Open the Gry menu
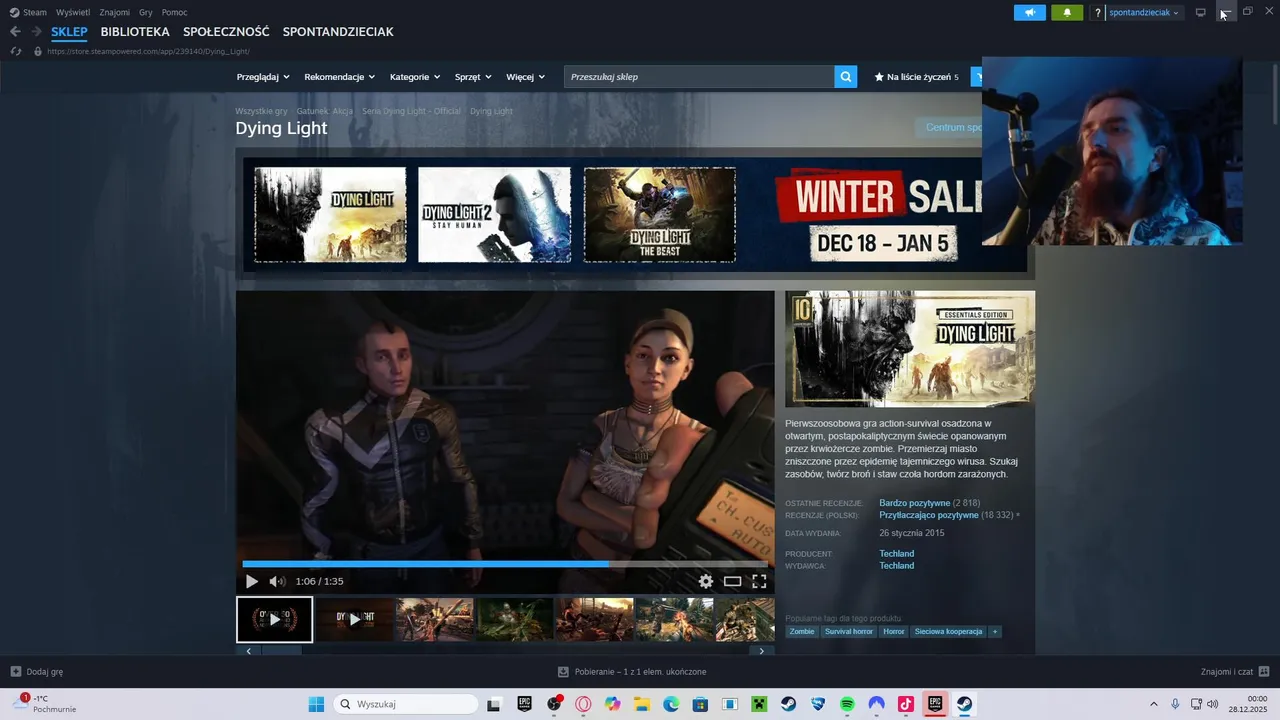 click(x=146, y=12)
